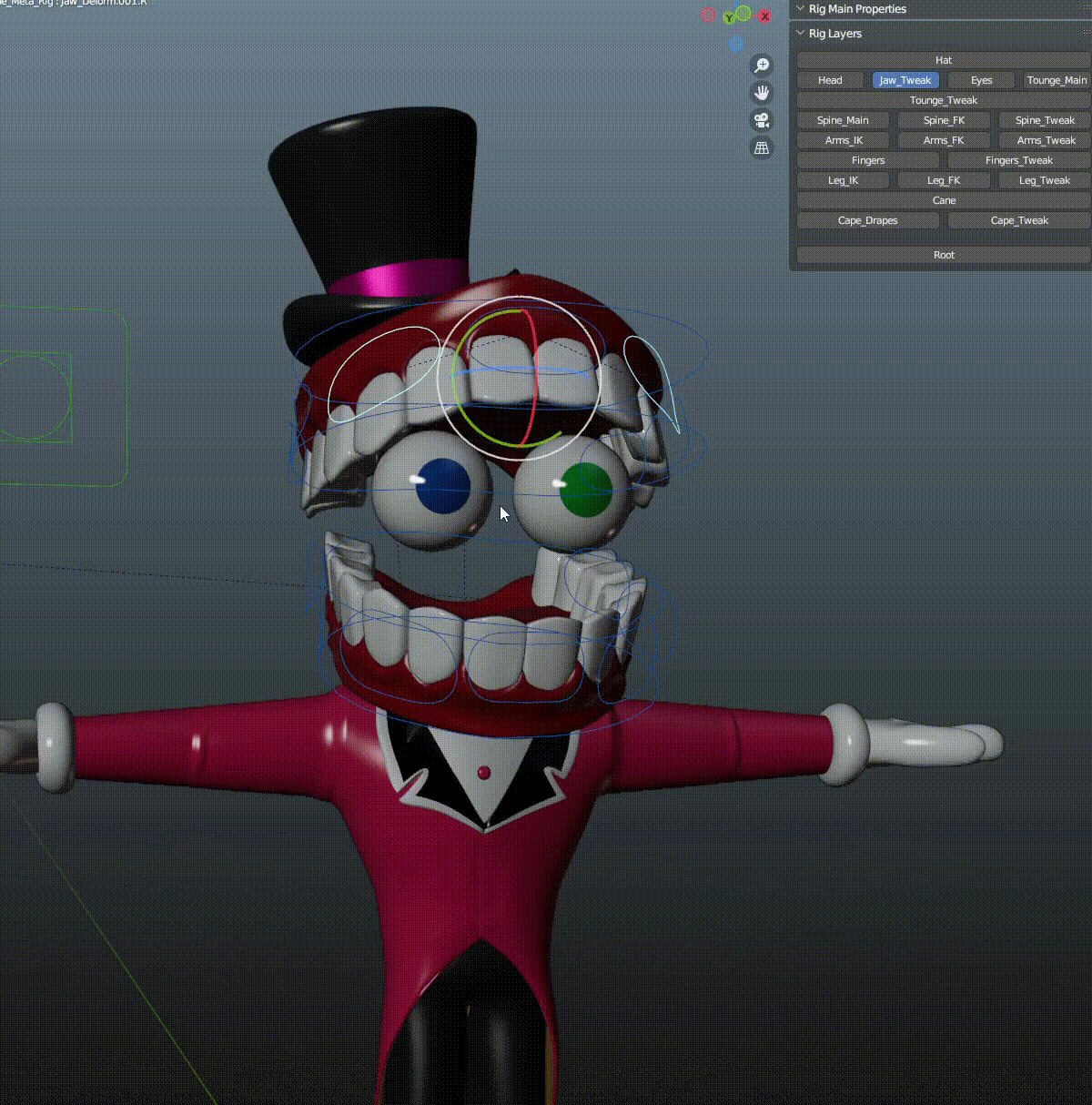Toggle the Hat rig layer
Screen dimensions: 1092x1105
click(x=944, y=60)
